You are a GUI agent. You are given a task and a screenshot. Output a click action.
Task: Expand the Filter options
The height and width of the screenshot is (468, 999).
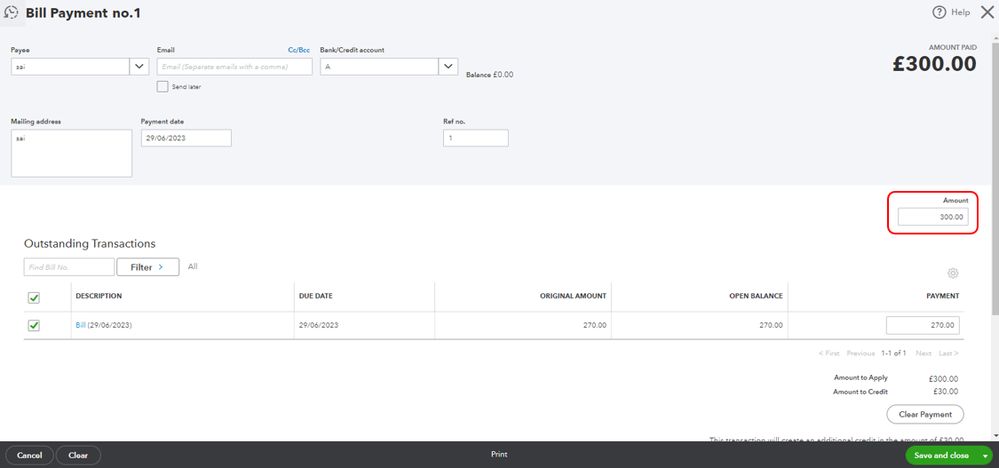(x=148, y=267)
